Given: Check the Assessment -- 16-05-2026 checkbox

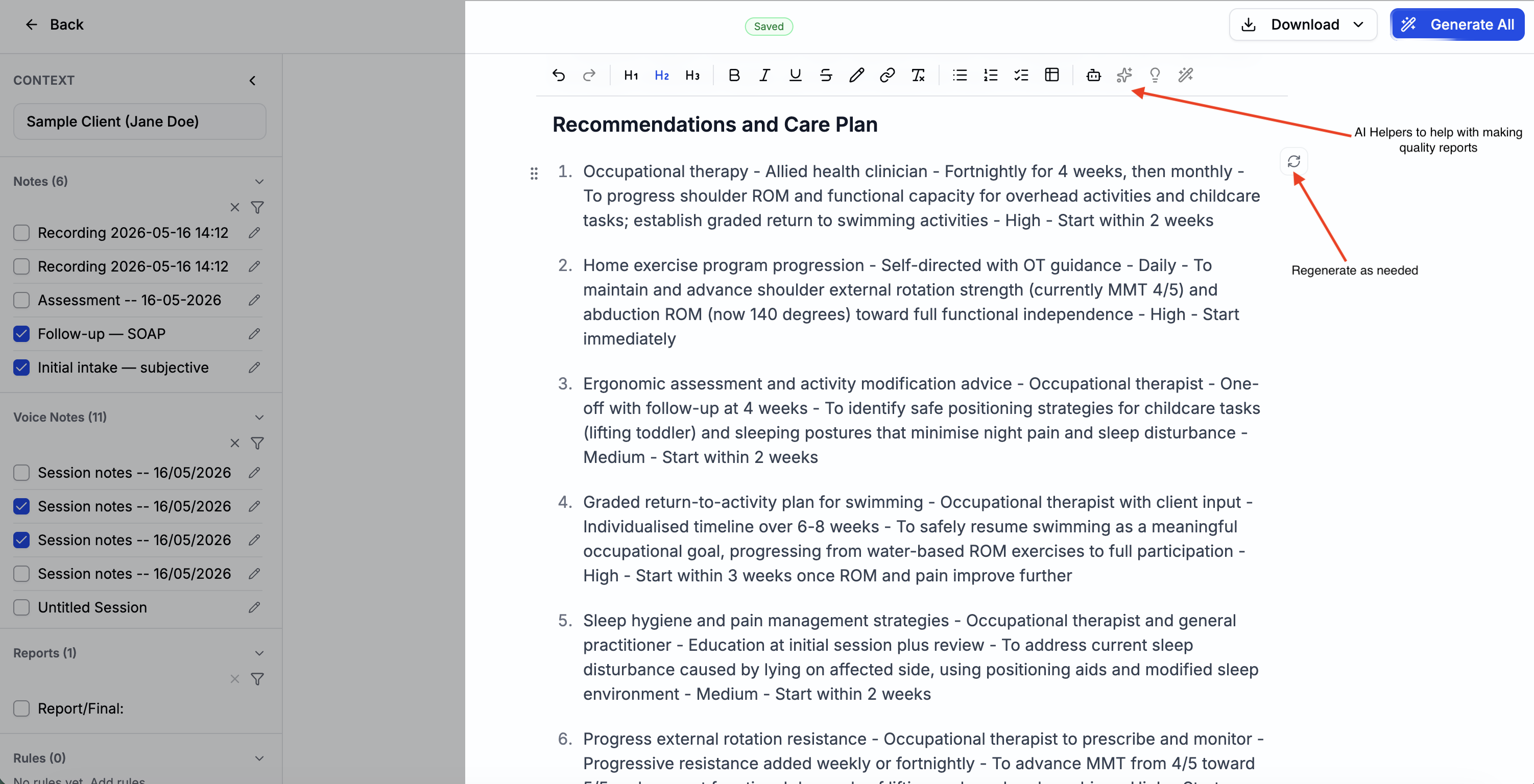Looking at the screenshot, I should click(x=21, y=300).
